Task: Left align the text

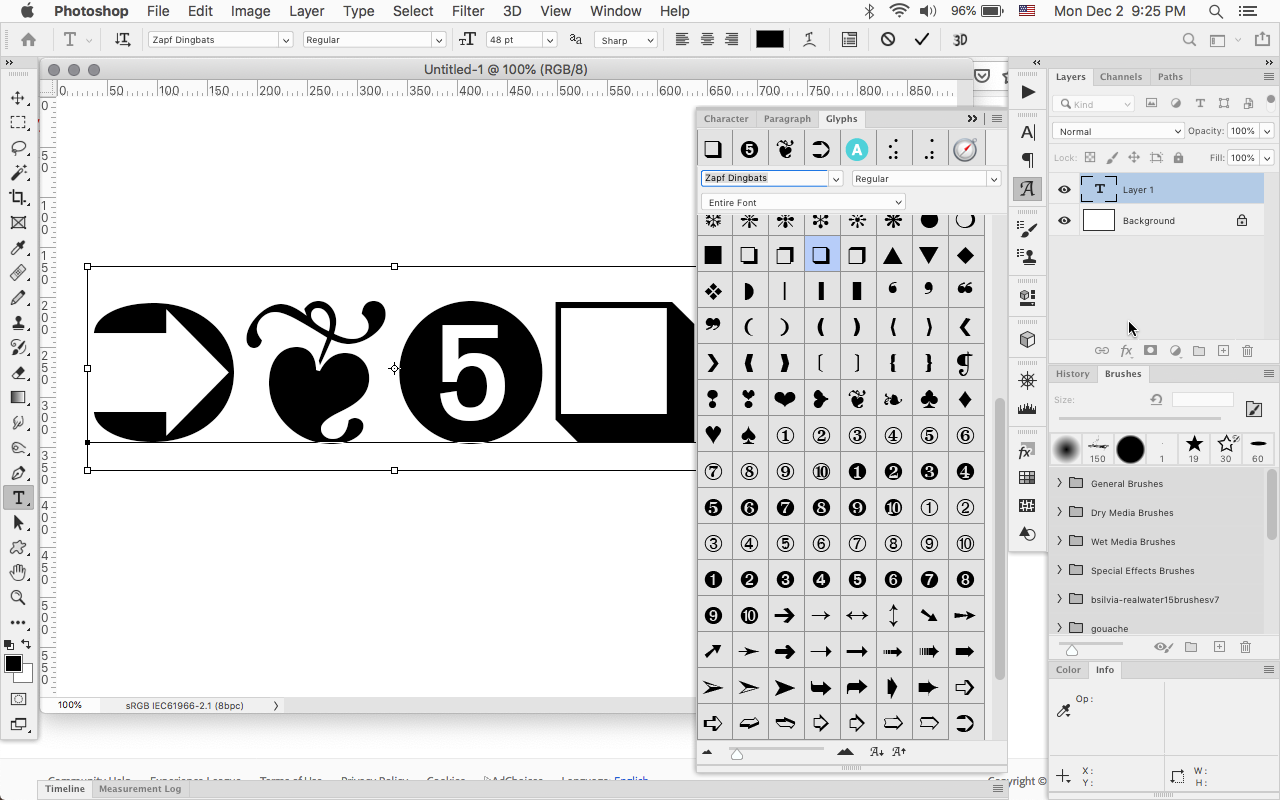Action: [682, 40]
